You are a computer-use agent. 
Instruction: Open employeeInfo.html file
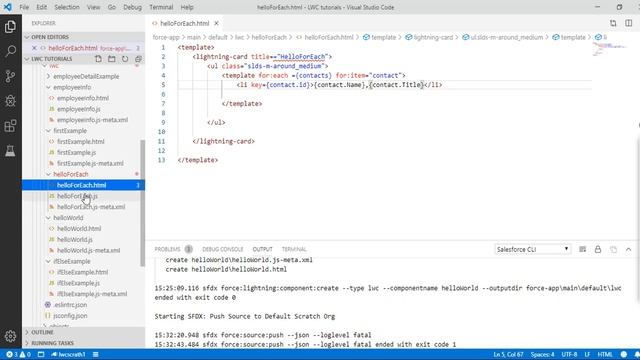click(x=82, y=98)
